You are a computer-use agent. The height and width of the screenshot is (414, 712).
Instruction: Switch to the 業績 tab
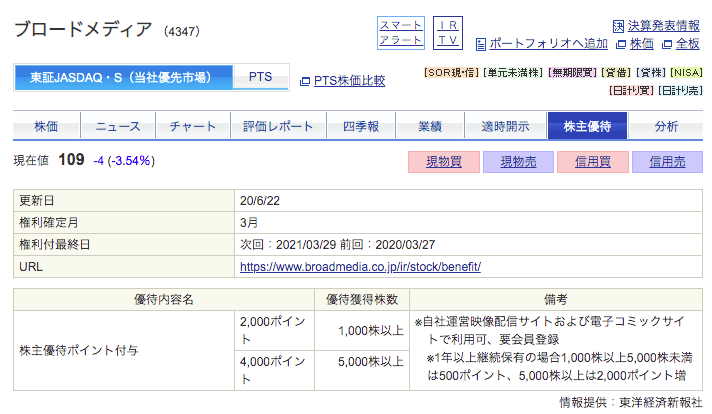point(430,126)
